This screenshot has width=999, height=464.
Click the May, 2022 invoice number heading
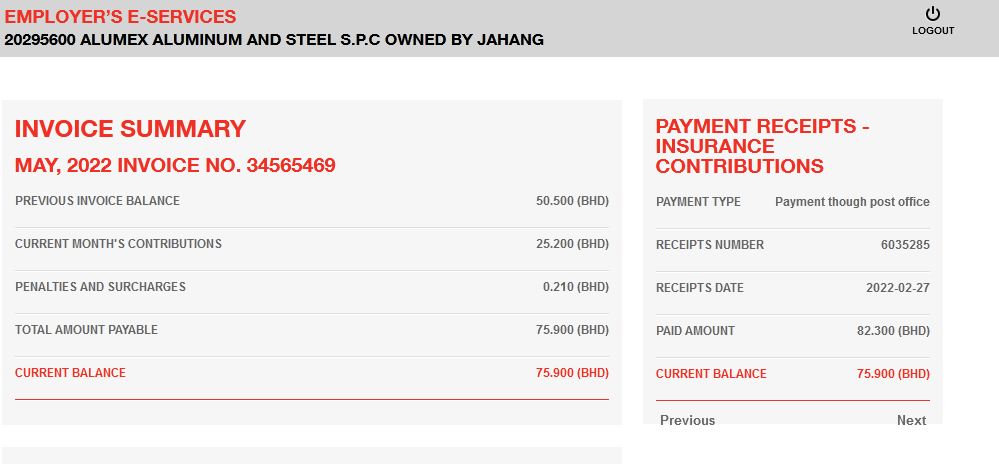175,166
